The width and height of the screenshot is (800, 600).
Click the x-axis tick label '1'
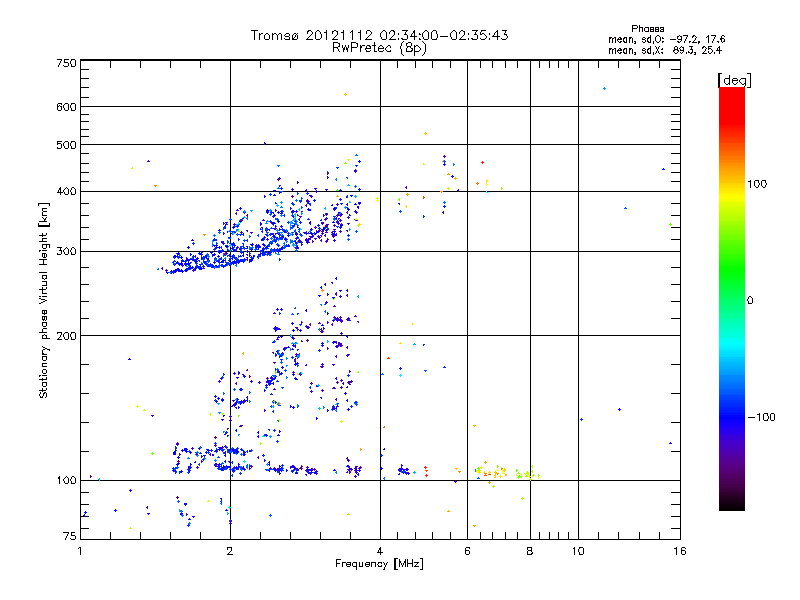pyautogui.click(x=80, y=551)
